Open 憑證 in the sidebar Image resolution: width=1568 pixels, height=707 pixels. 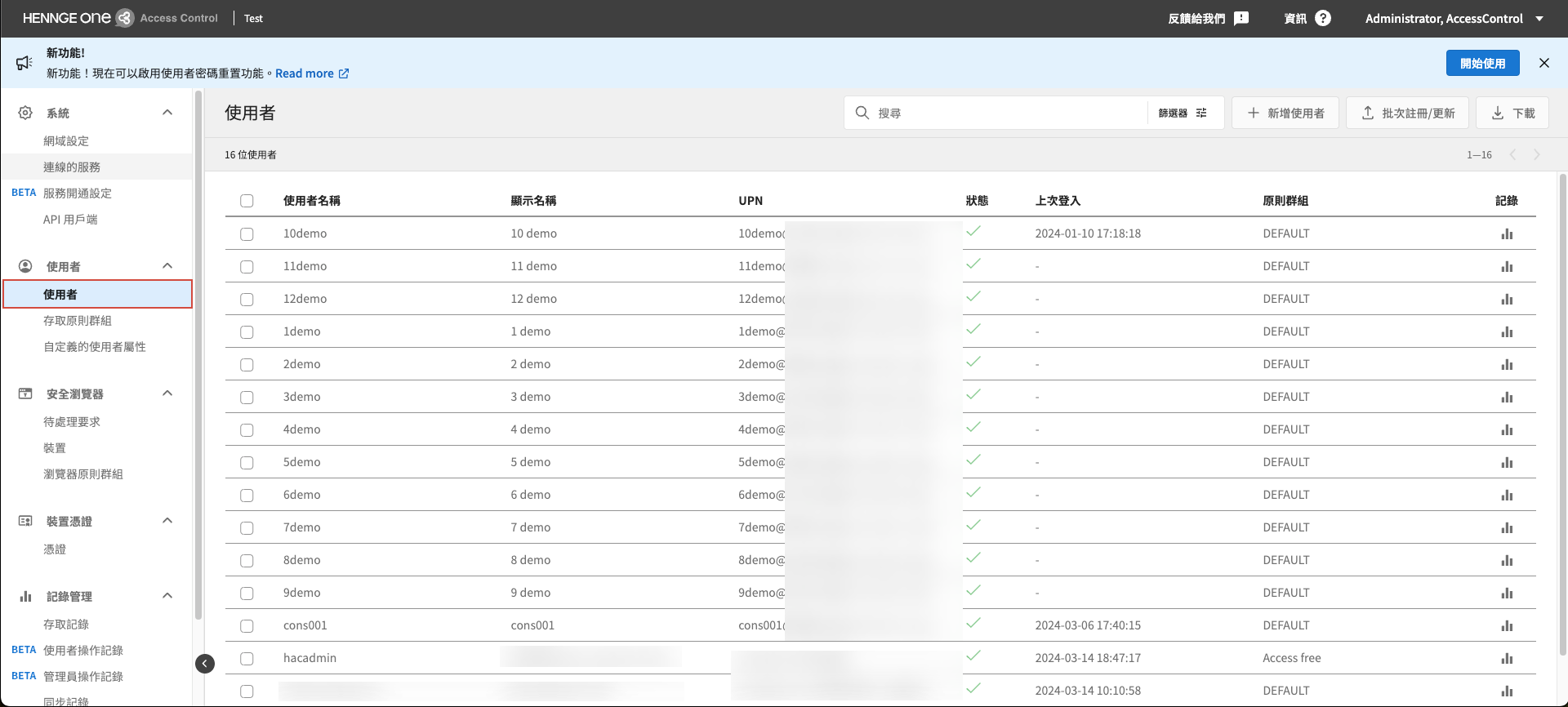pyautogui.click(x=55, y=549)
